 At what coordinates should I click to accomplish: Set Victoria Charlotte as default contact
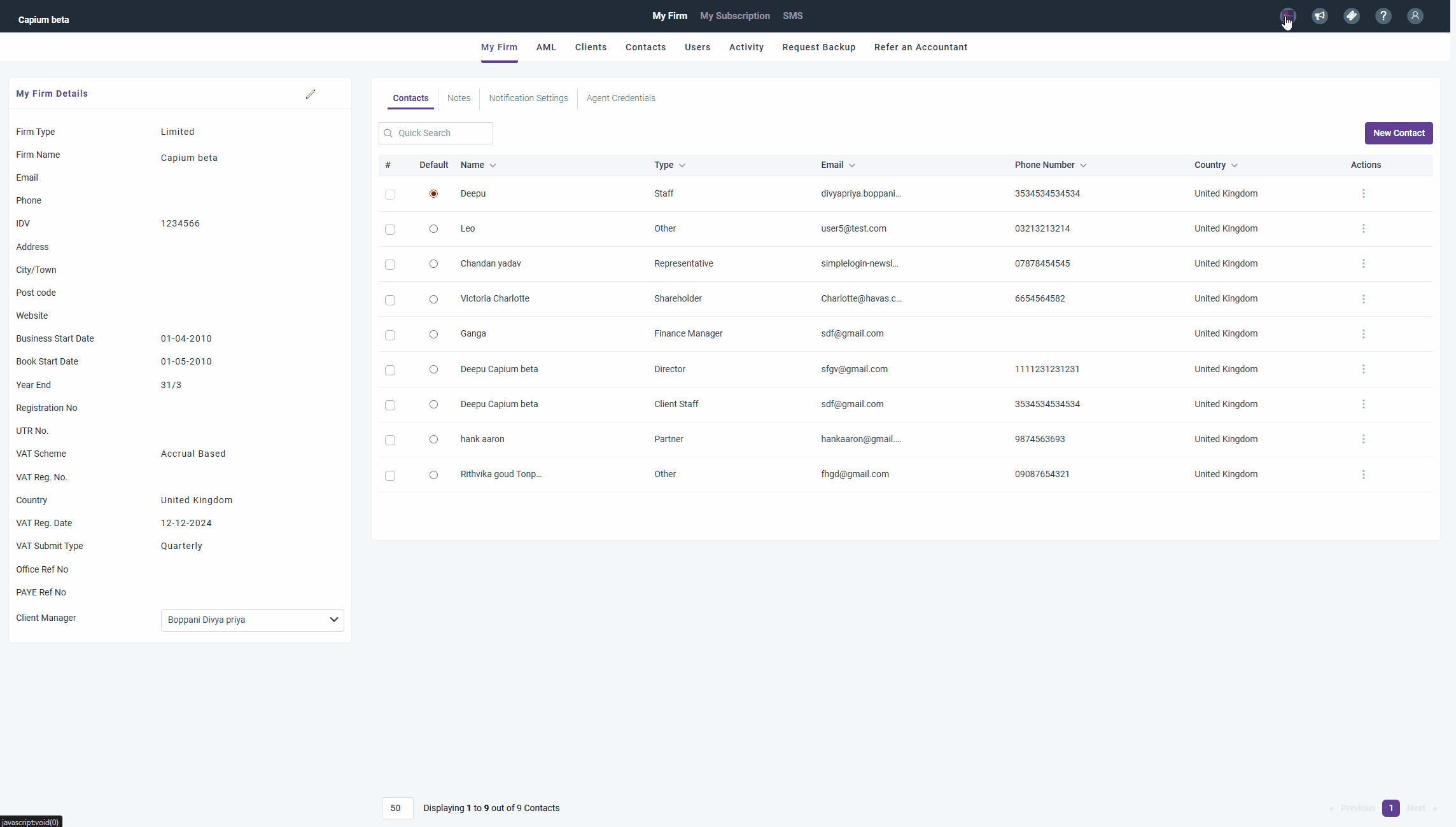(433, 299)
